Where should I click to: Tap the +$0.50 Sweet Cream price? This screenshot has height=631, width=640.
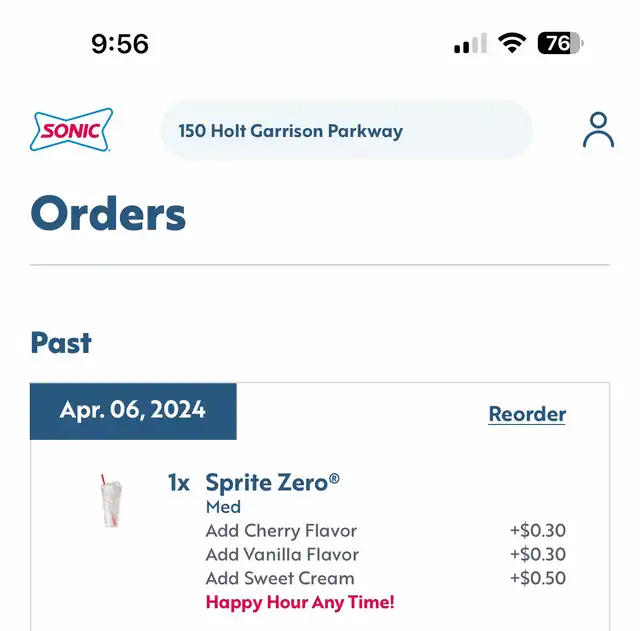point(538,578)
